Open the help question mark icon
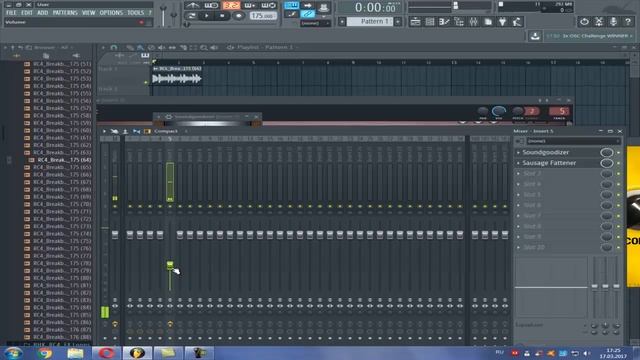This screenshot has width=640, height=360. click(628, 22)
